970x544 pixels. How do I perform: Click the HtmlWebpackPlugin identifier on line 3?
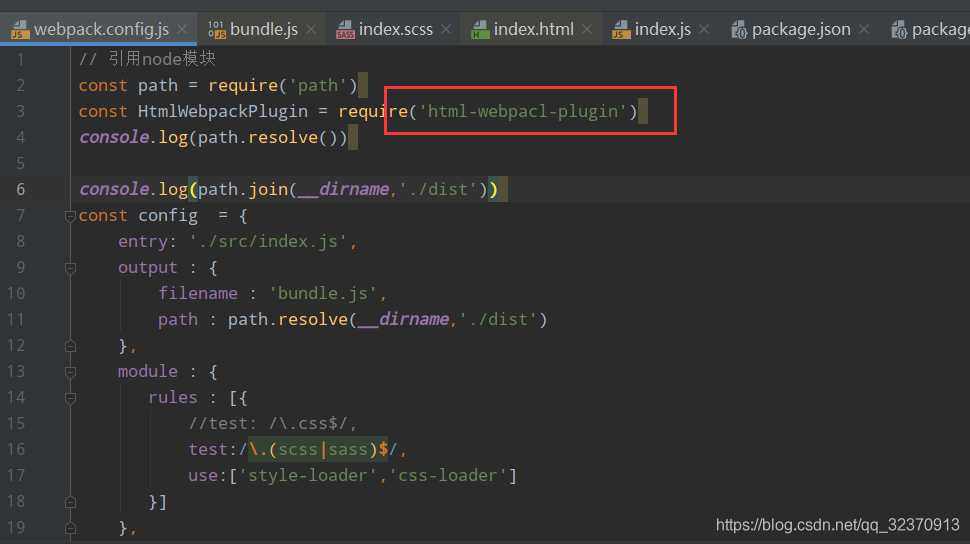223,111
